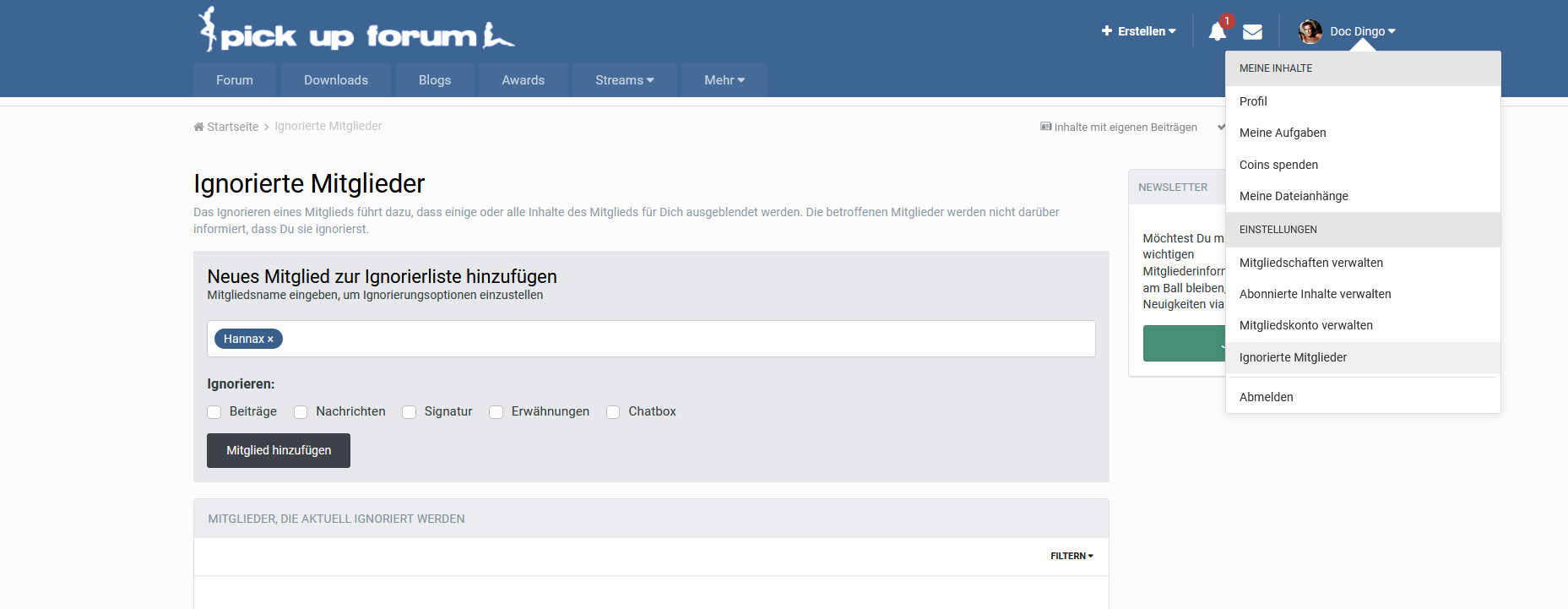Tick the Nachrichten checkbox
1568x609 pixels.
(301, 412)
